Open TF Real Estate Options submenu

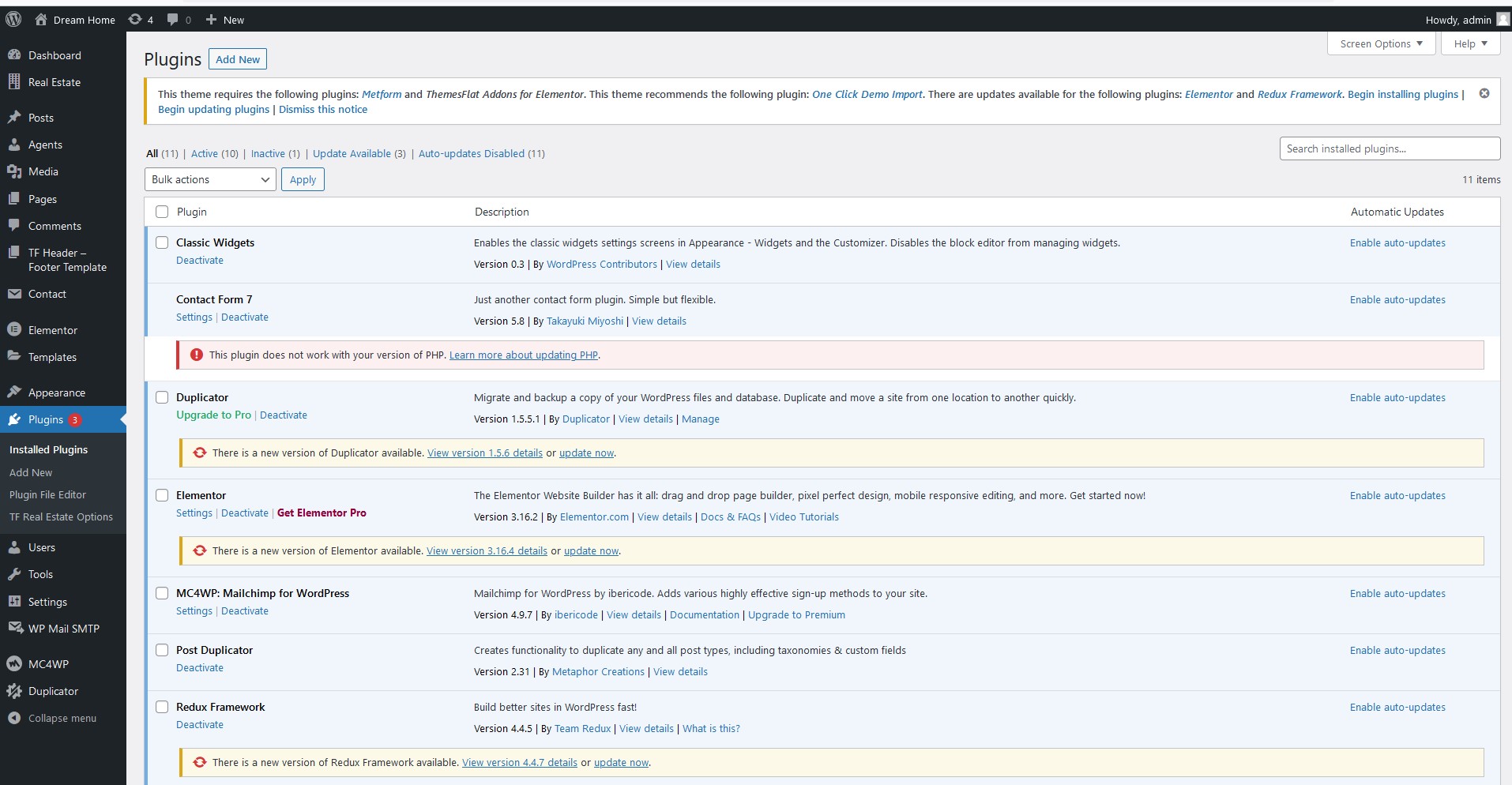(61, 516)
